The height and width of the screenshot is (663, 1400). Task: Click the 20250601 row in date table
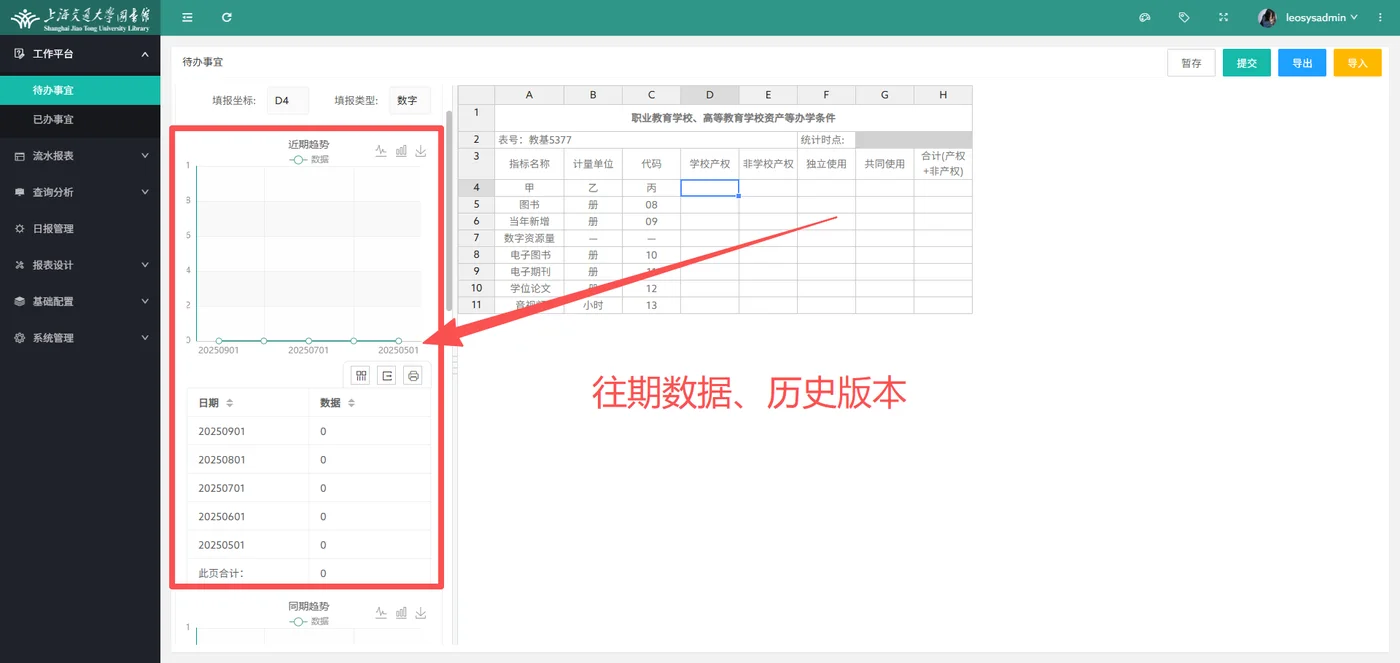pos(309,517)
